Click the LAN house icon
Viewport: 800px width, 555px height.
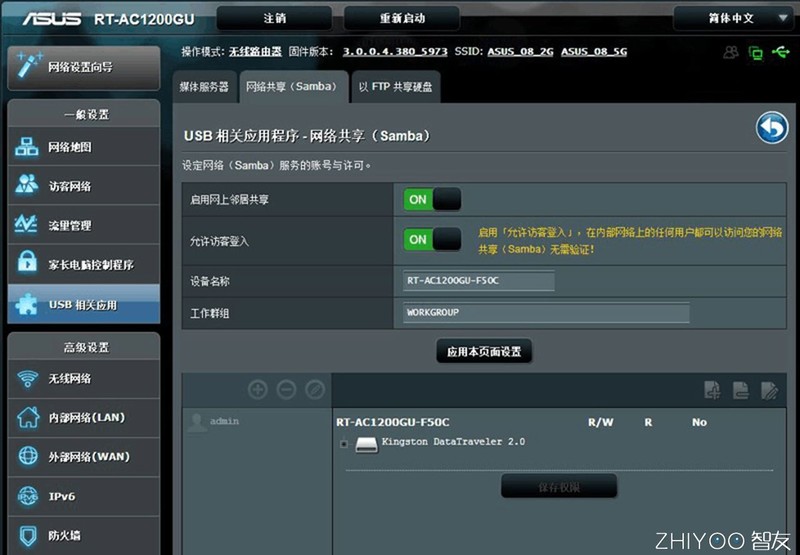[28, 417]
